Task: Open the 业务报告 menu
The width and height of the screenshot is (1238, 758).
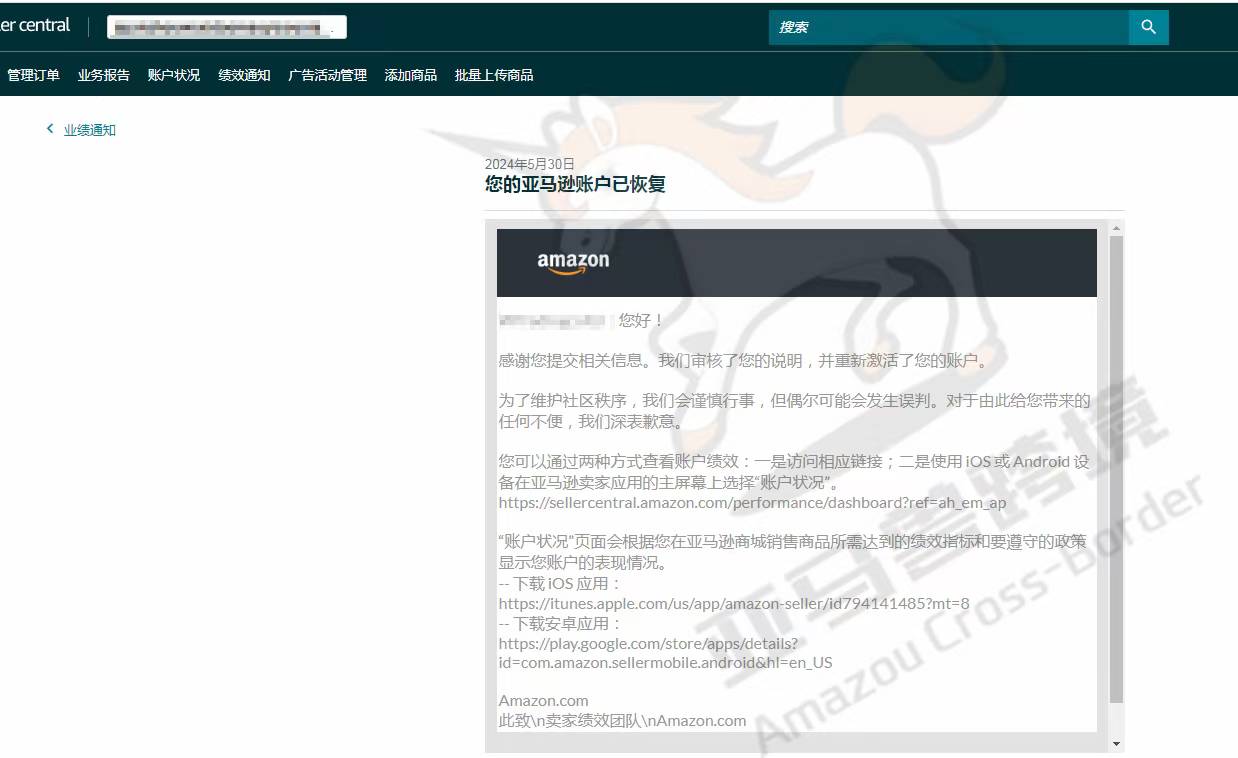Action: coord(104,75)
